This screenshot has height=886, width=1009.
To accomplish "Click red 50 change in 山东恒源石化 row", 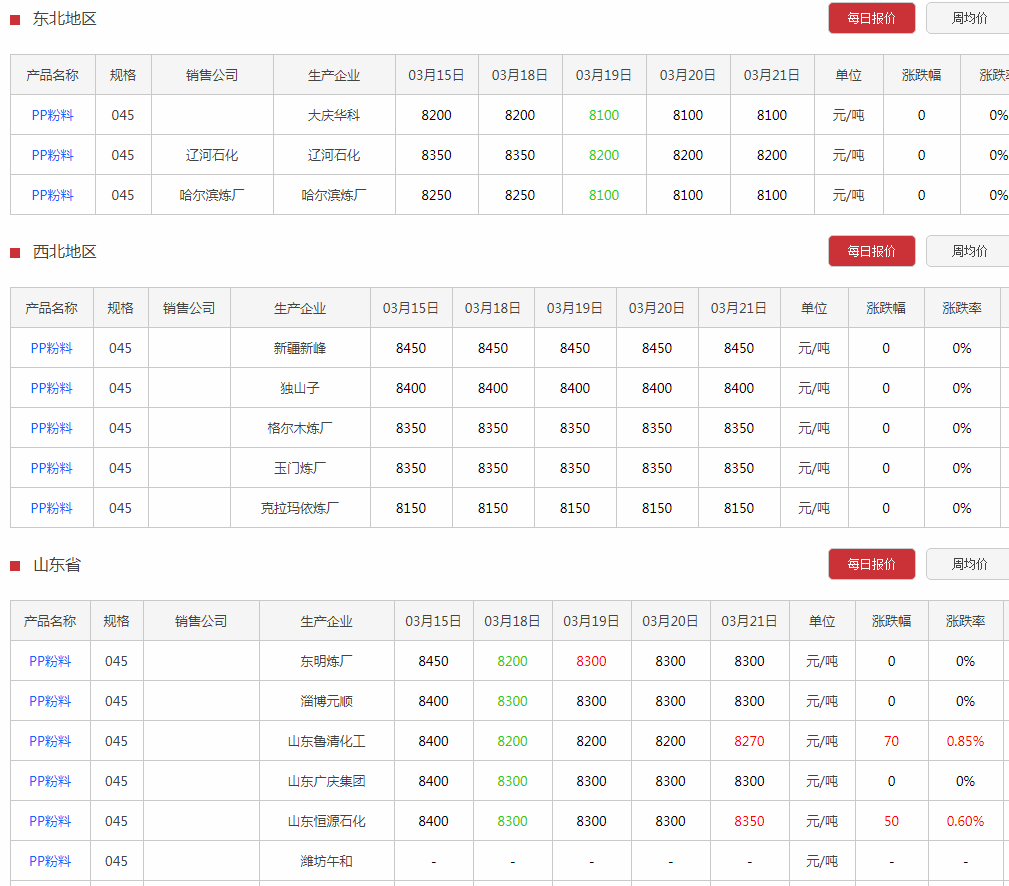I will (891, 821).
